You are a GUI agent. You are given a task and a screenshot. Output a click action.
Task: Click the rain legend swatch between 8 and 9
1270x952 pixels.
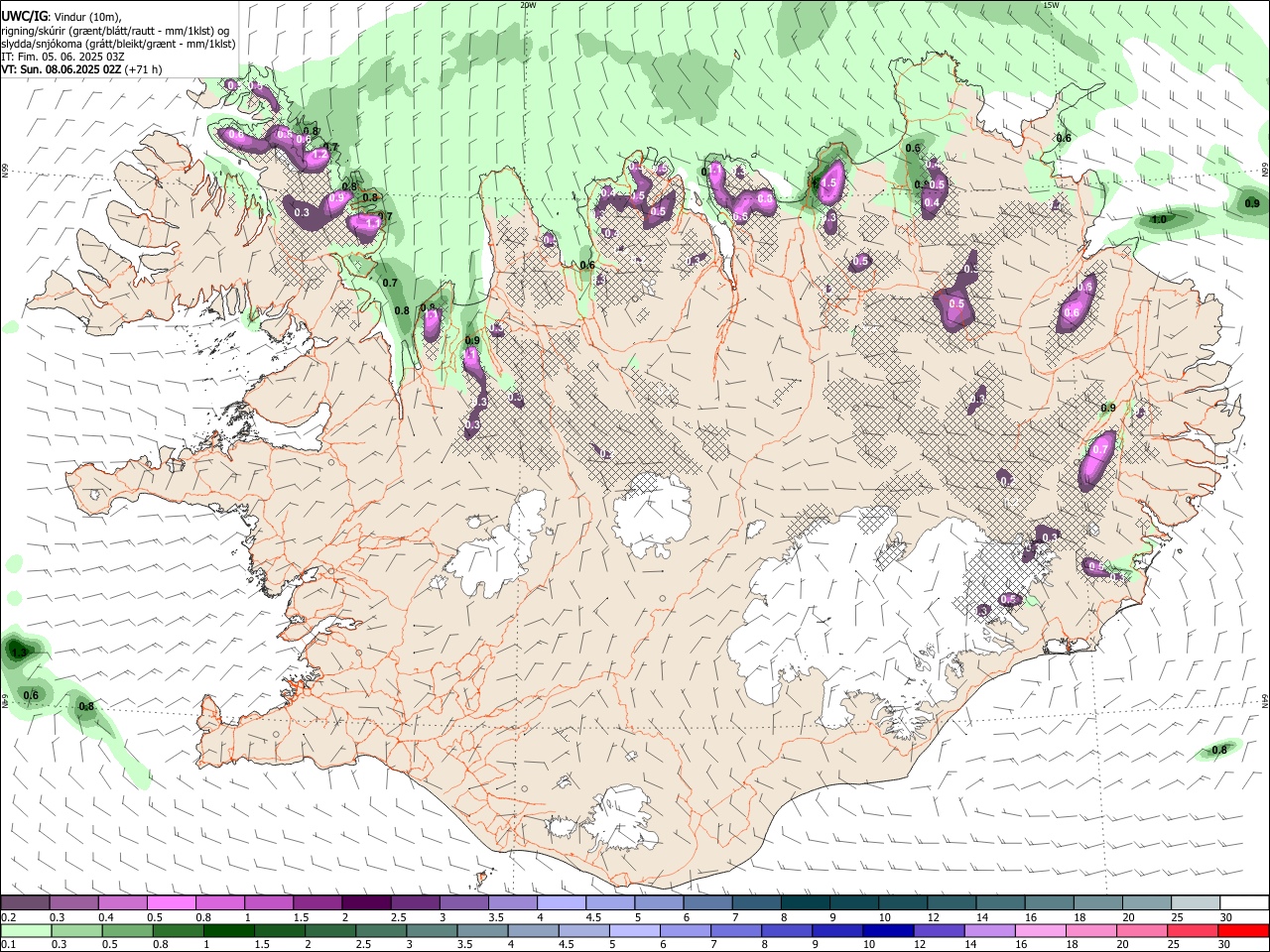coord(786,931)
